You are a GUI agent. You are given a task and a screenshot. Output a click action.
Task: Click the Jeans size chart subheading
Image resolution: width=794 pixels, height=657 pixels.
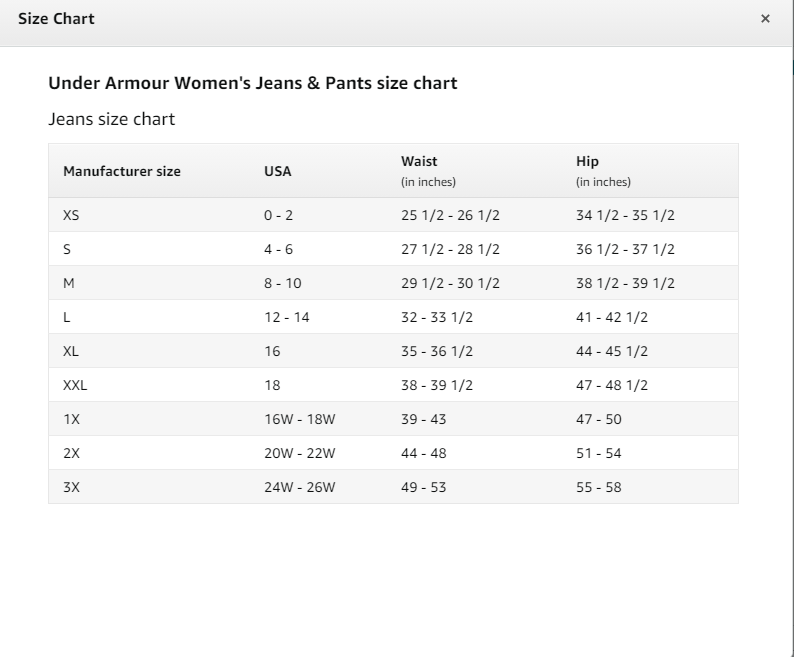pyautogui.click(x=111, y=119)
